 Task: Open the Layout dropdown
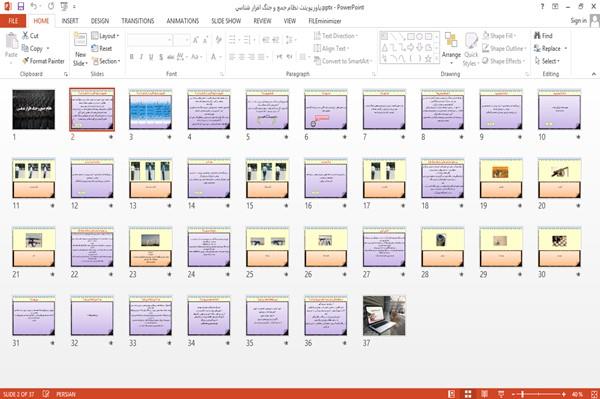point(106,36)
